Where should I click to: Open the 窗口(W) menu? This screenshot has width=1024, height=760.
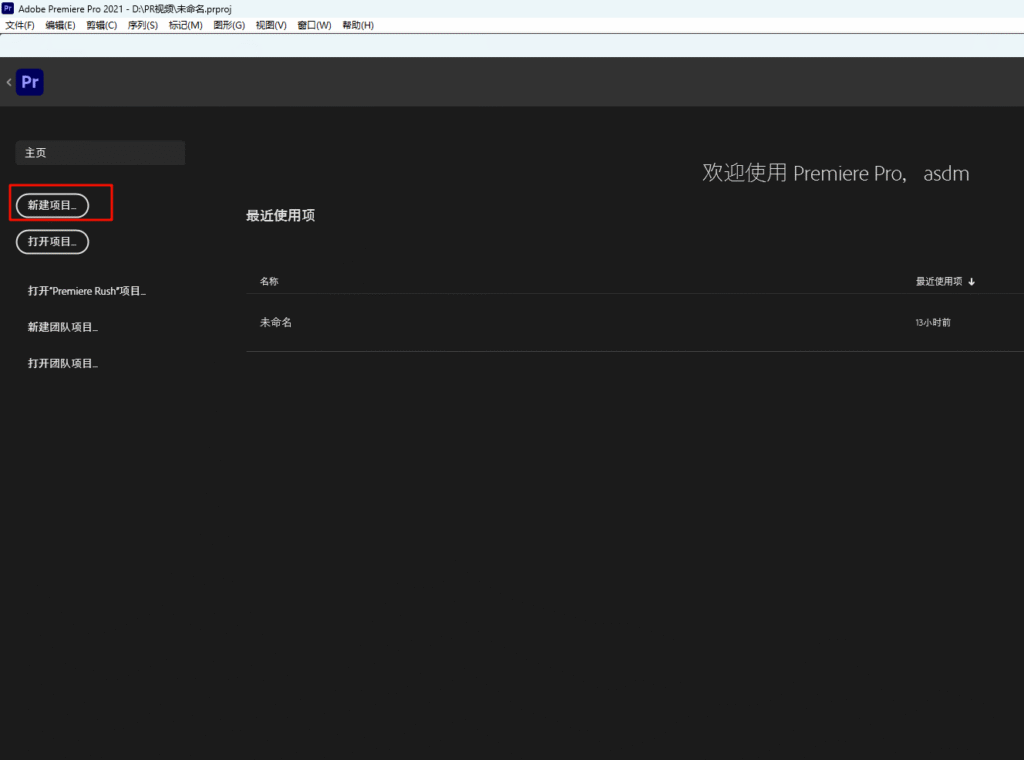coord(314,25)
